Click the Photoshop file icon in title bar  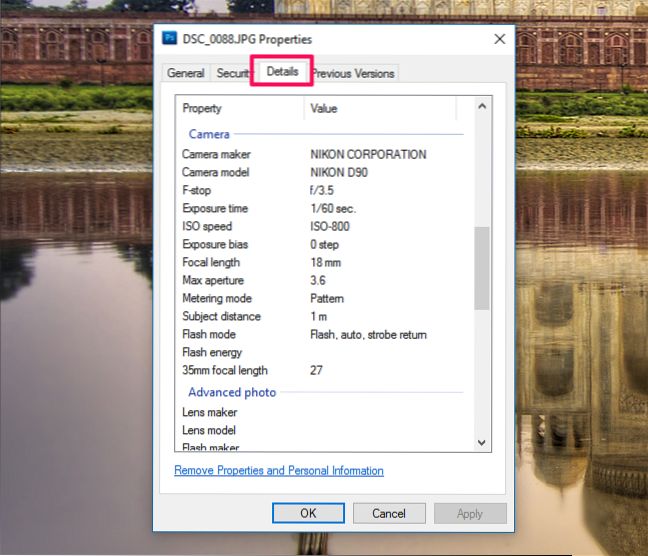170,39
